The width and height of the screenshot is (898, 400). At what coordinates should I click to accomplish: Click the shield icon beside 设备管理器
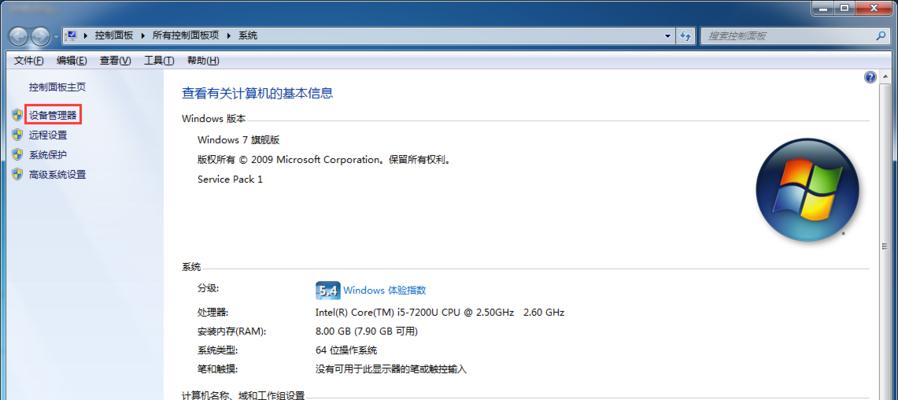click(x=17, y=115)
